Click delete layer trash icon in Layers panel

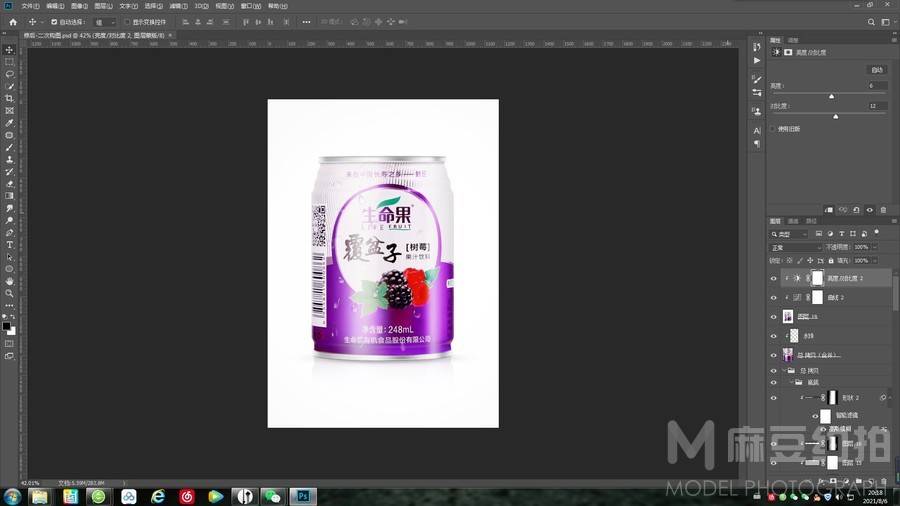(884, 481)
